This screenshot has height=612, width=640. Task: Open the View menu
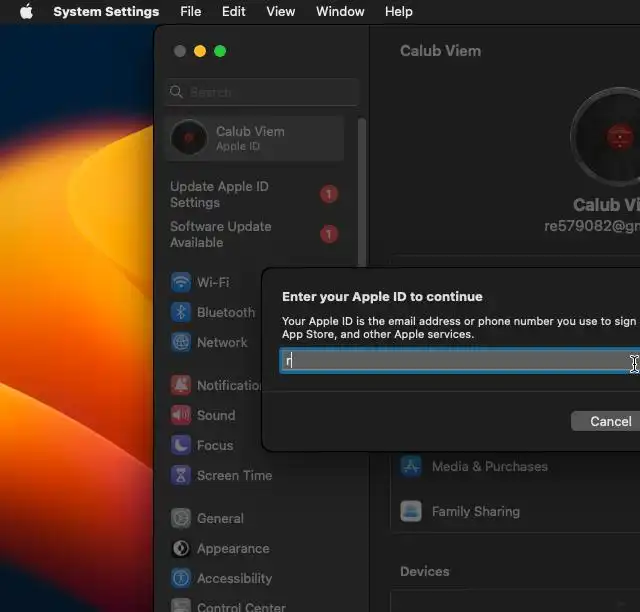[281, 11]
